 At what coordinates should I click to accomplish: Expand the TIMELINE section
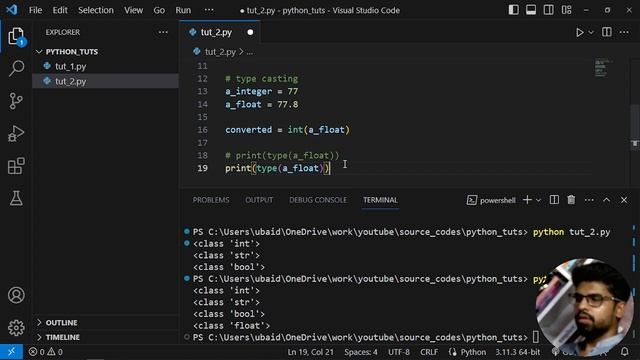62,337
